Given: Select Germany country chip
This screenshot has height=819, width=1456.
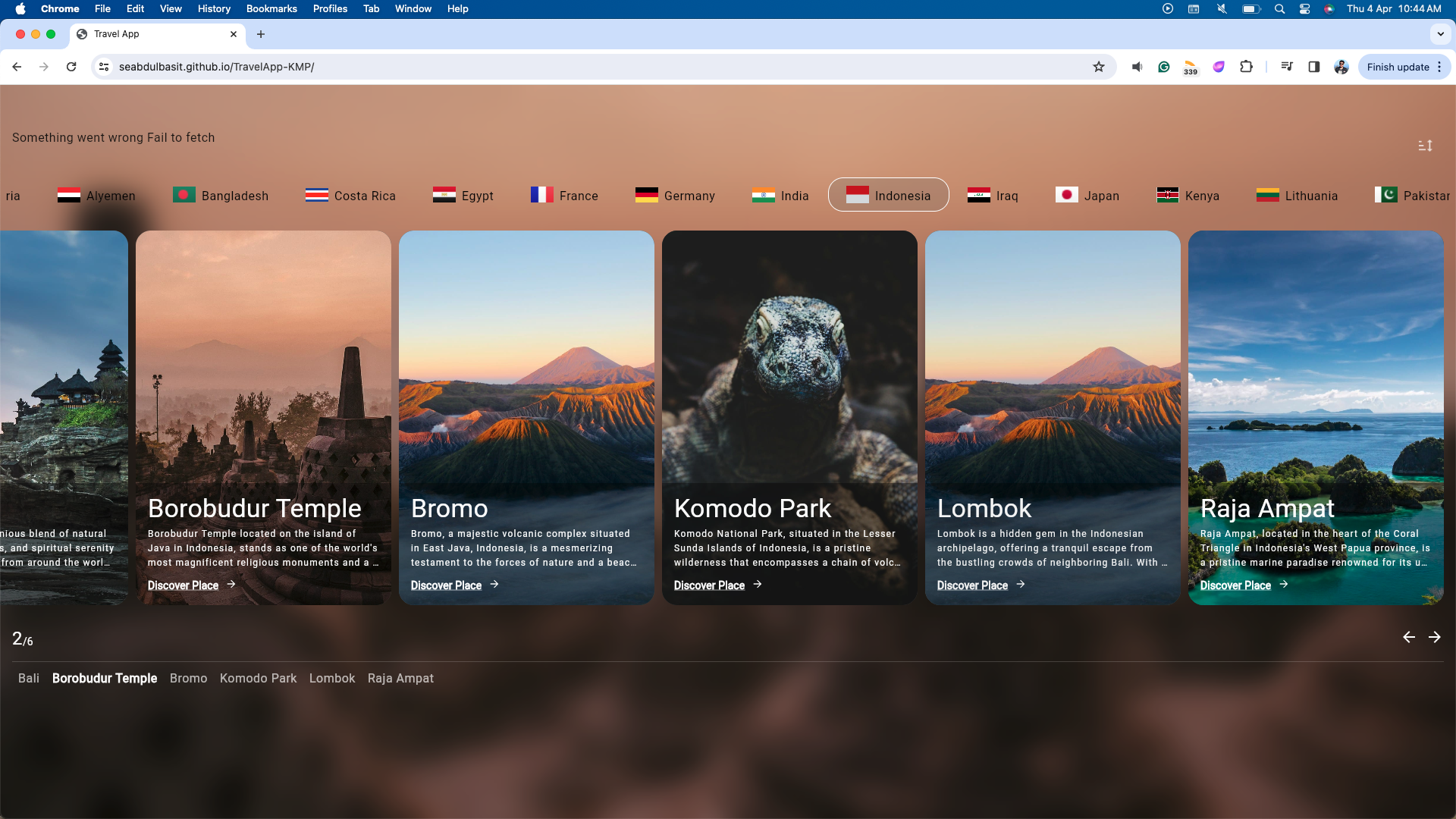Looking at the screenshot, I should tap(675, 196).
